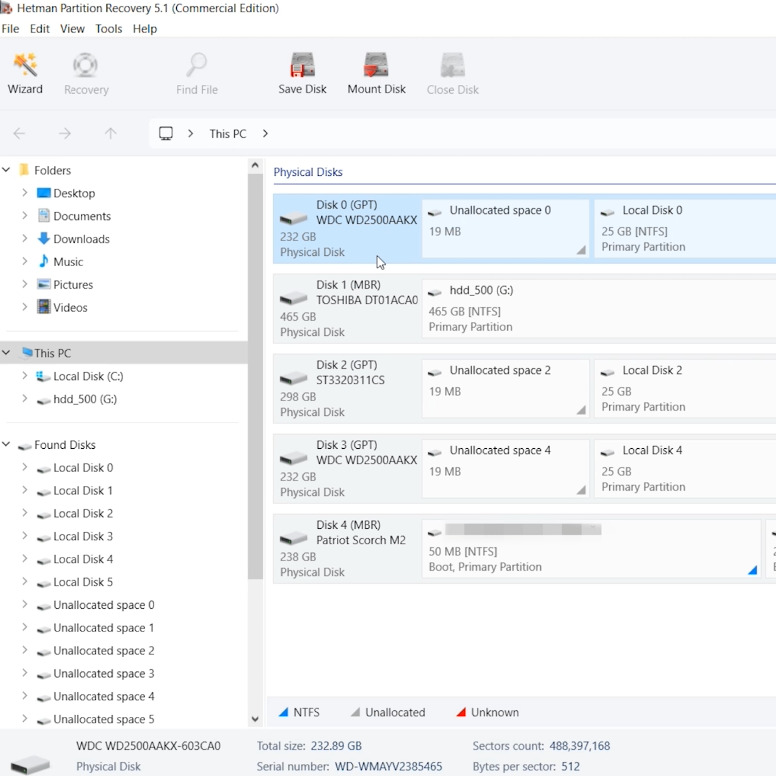Click the Unknown red legend marker
Screen dimensions: 776x776
[x=461, y=713]
